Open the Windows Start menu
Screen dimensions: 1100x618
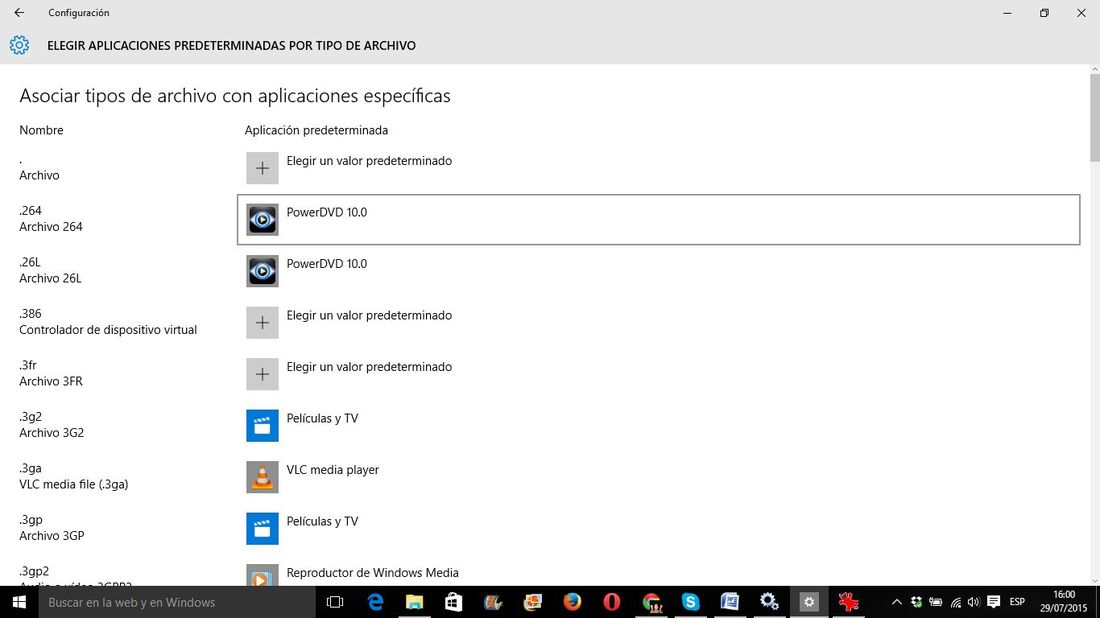click(x=19, y=602)
